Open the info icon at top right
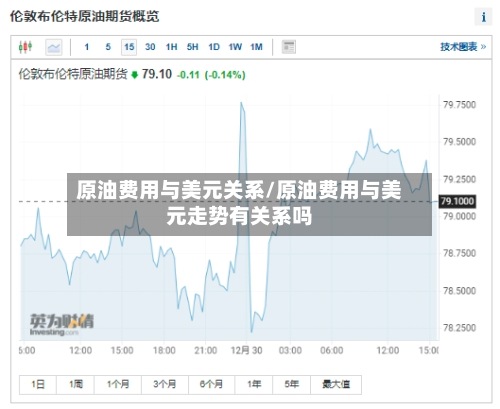Viewport: 500px width, 409px height. pyautogui.click(x=483, y=17)
